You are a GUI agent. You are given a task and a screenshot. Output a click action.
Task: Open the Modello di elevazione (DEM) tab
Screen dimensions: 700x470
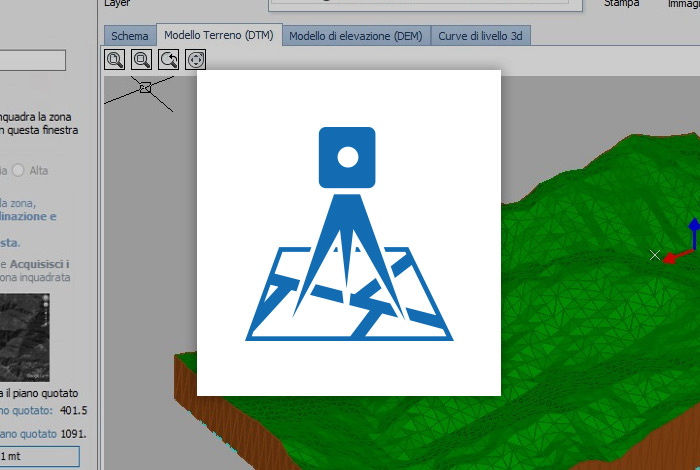355,37
